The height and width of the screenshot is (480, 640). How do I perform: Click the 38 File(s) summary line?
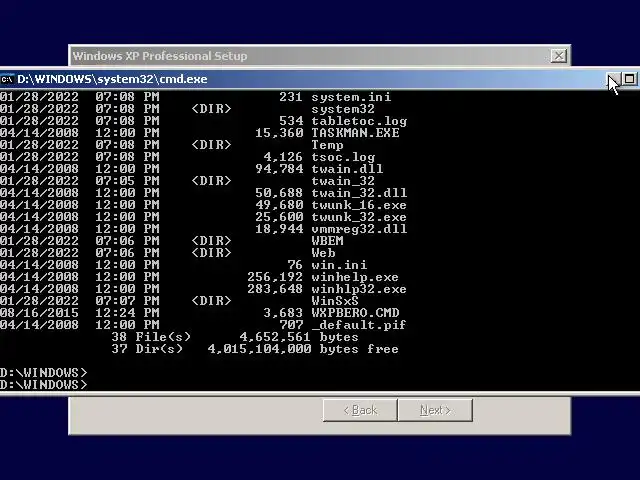click(235, 337)
